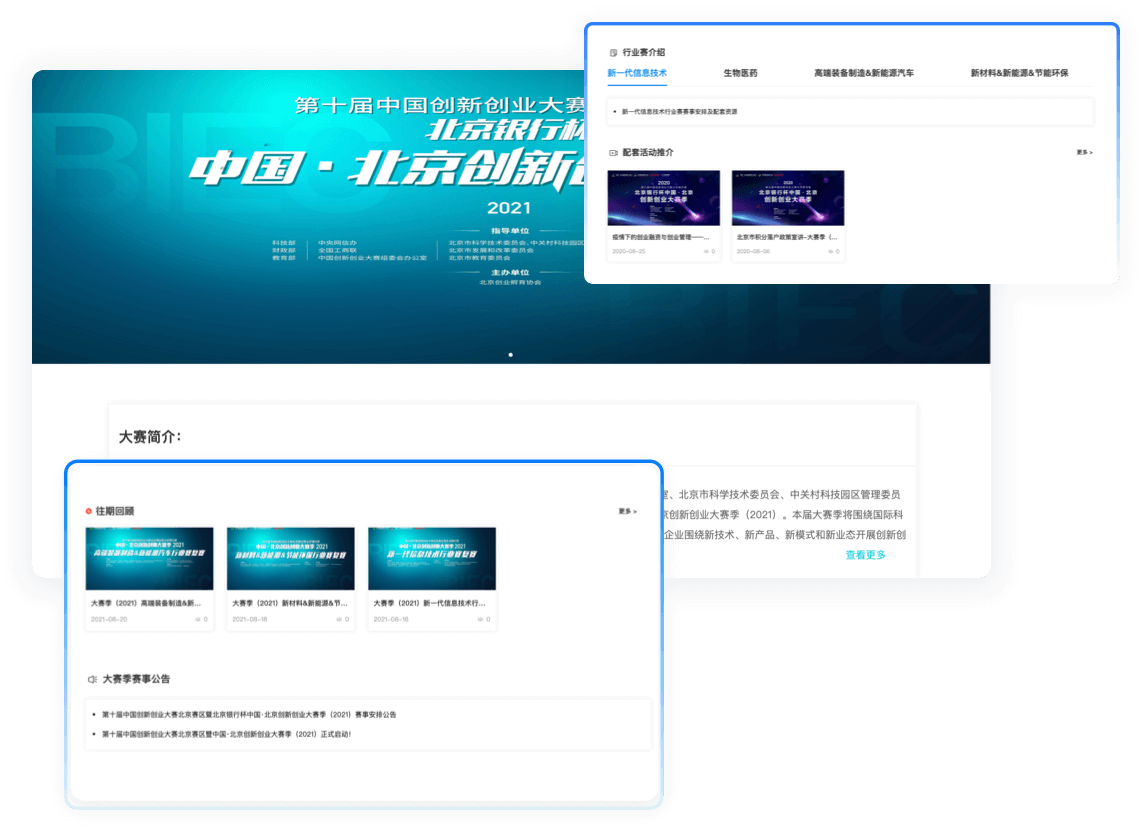Viewport: 1146px width, 830px height.
Task: Expand 更多 in the 往期回顾 section
Action: 624,511
